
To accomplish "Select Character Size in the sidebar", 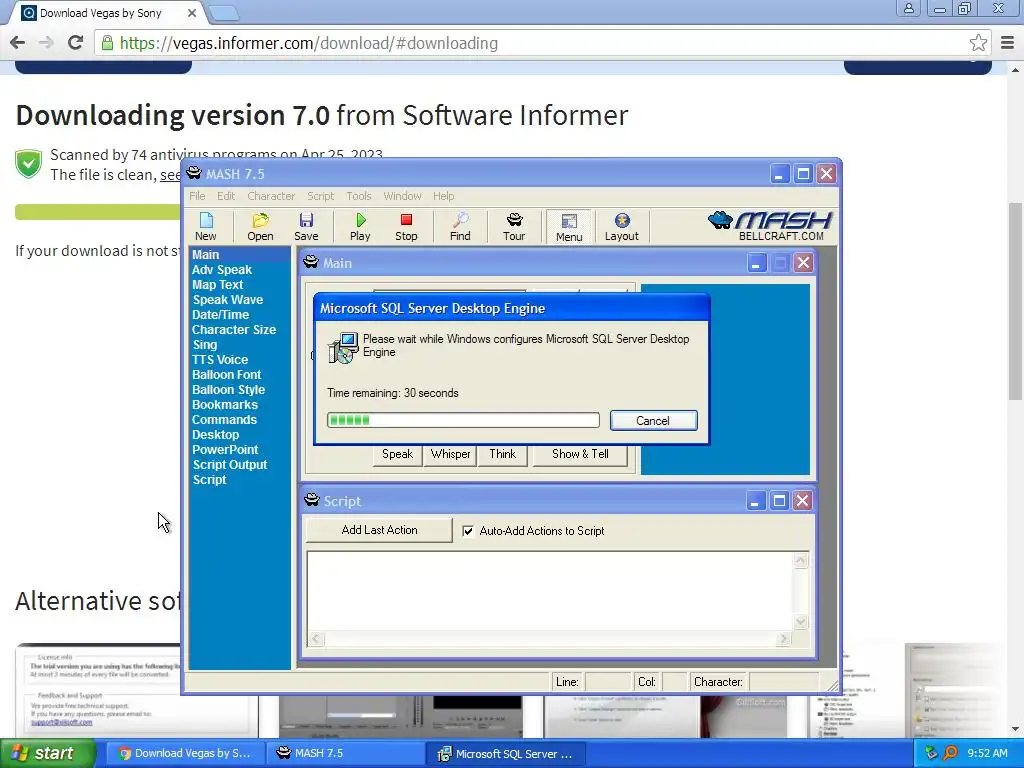I will (234, 330).
